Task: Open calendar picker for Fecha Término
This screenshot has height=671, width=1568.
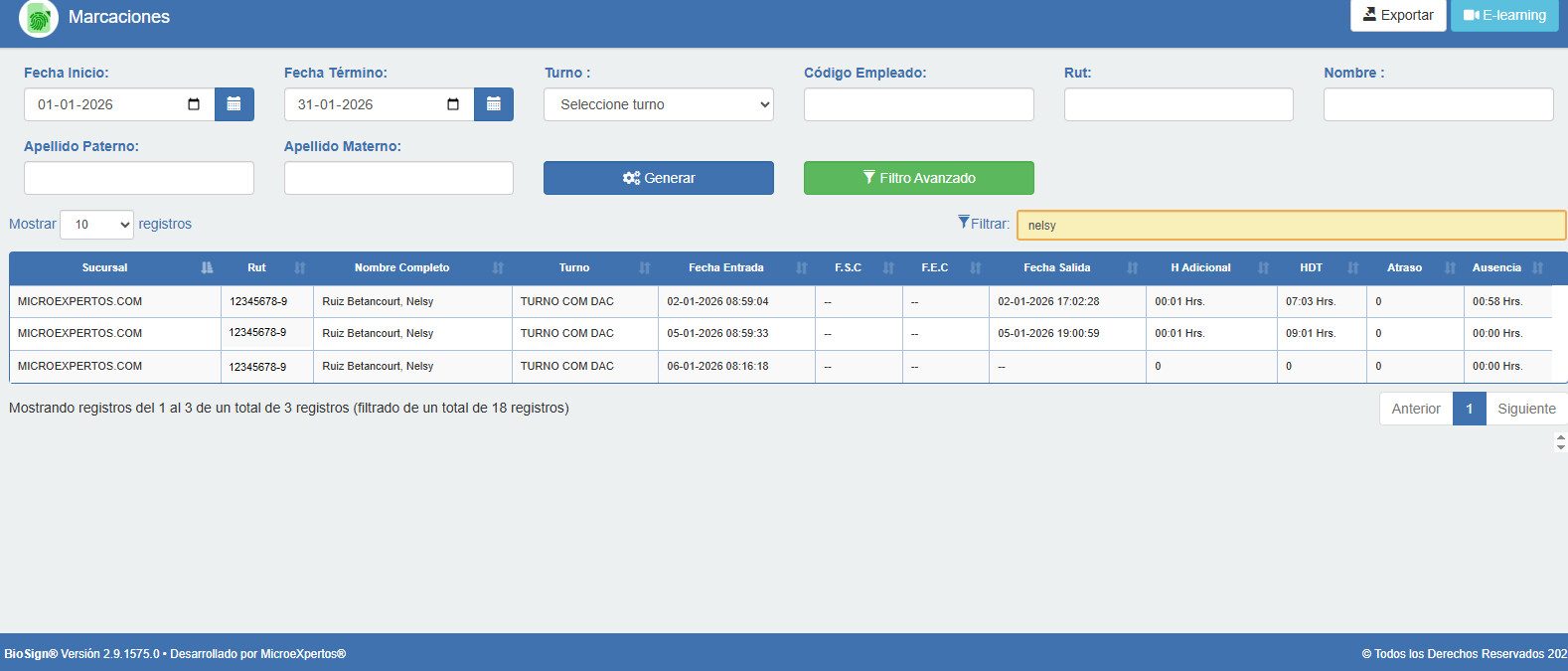Action: pos(494,104)
